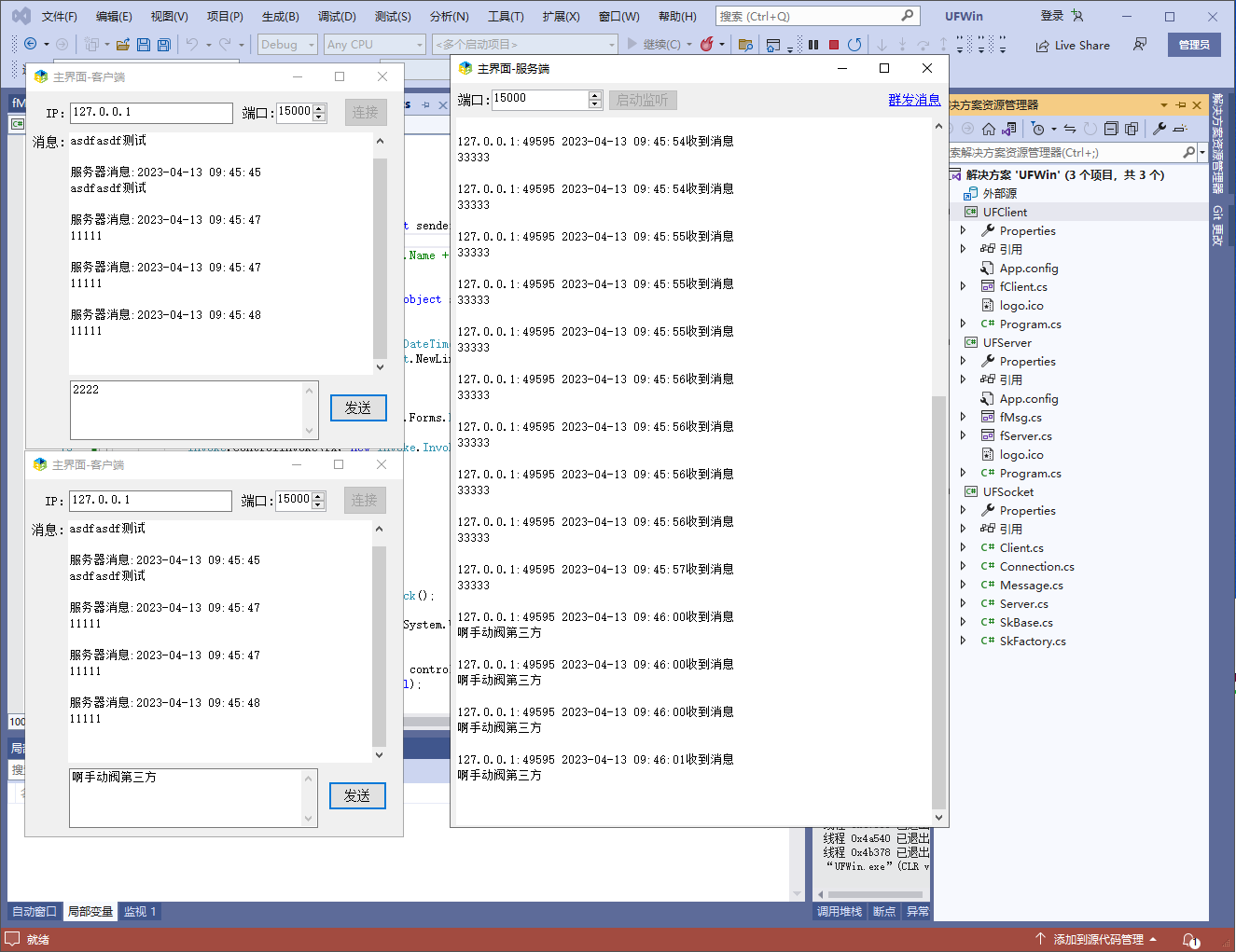Open the Debug configuration dropdown
1236x952 pixels.
click(287, 45)
